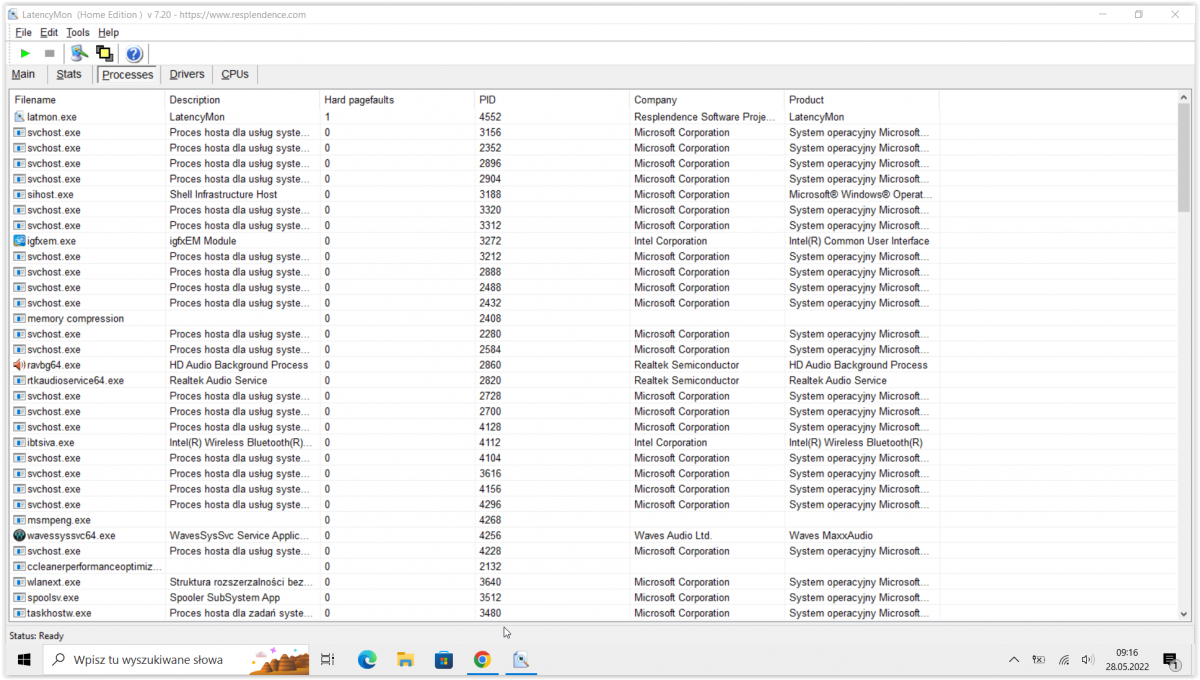Start monitoring with the green play icon

[25, 53]
